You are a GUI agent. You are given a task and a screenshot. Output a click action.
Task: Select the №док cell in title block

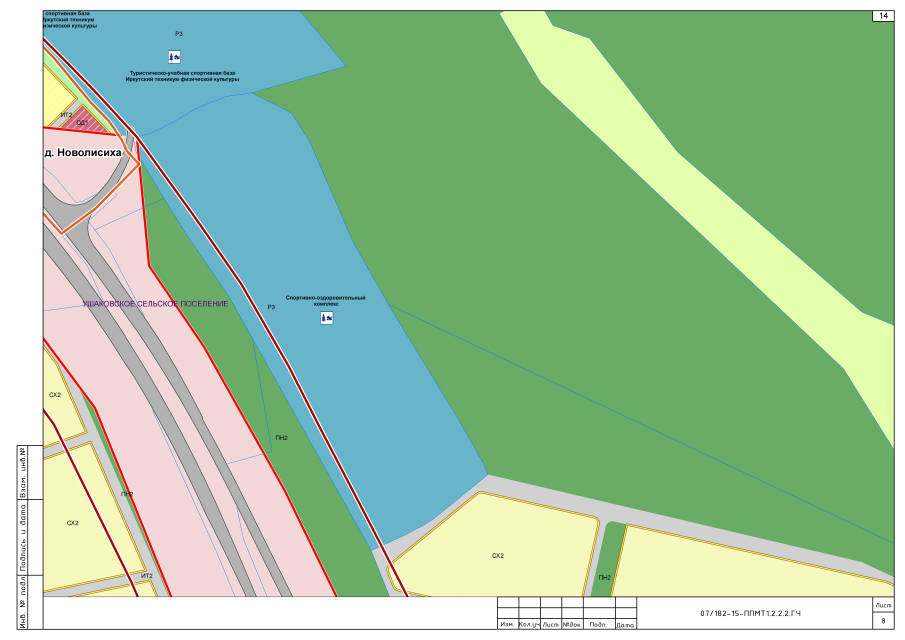572,625
